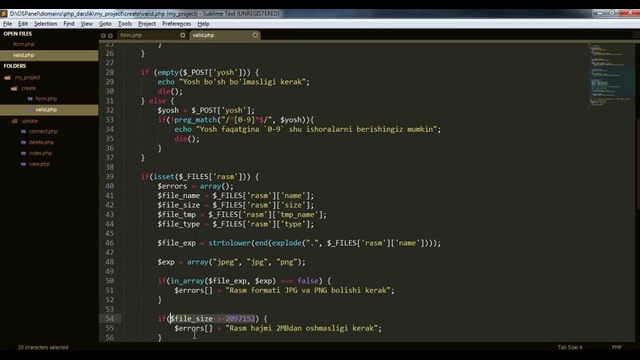Screen dimensions: 640x360
Task: Open the Selection menu
Action: [45, 24]
